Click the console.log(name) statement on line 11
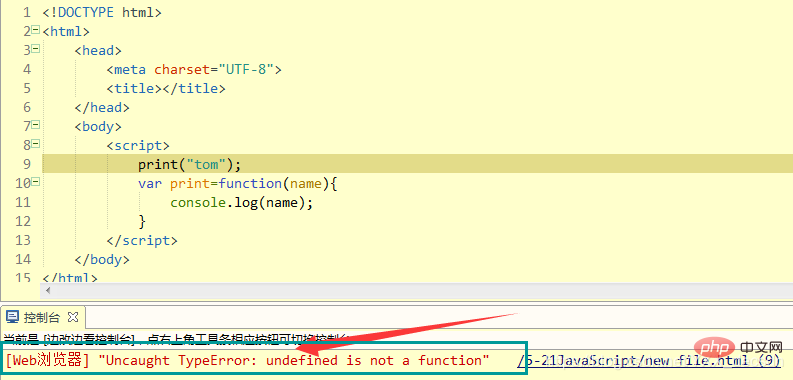 (242, 202)
